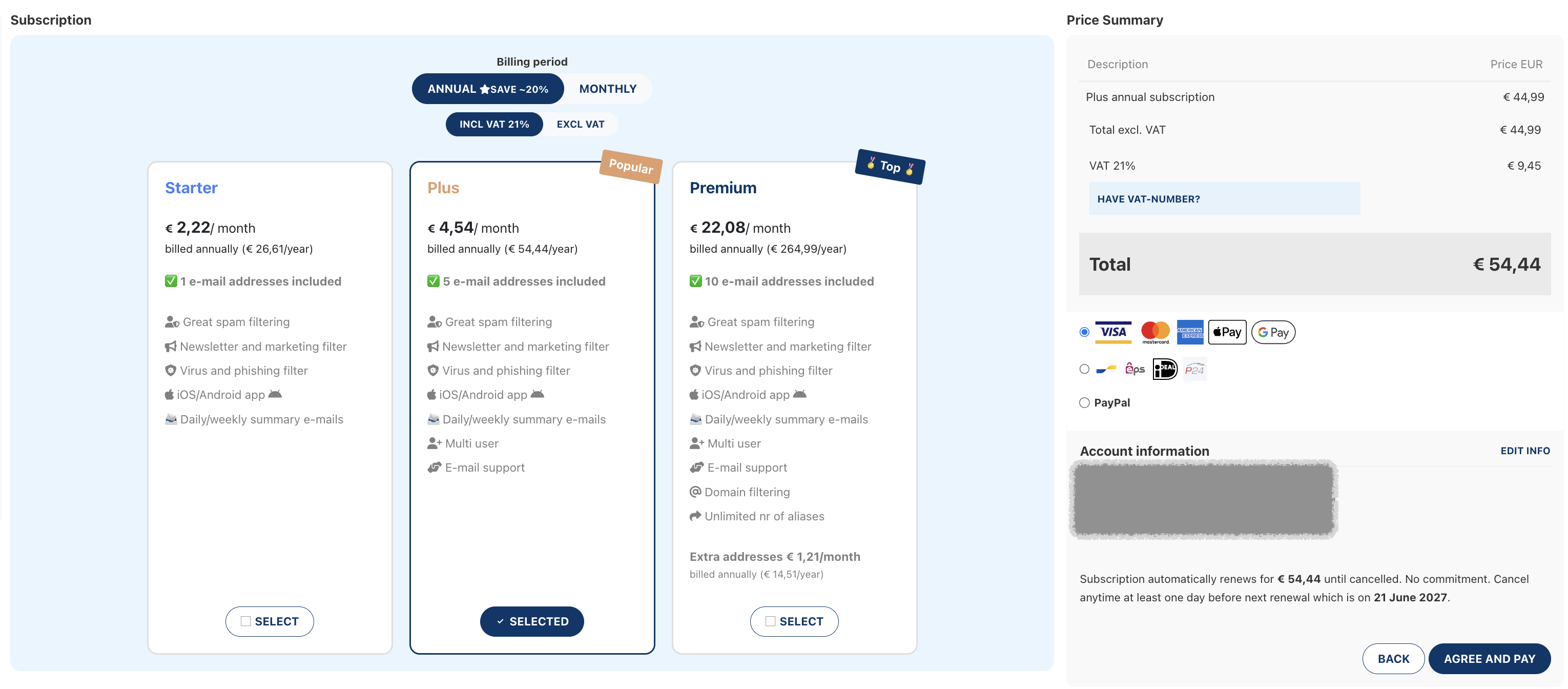Go BACK to the previous step
This screenshot has height=689, width=1568.
(x=1393, y=659)
